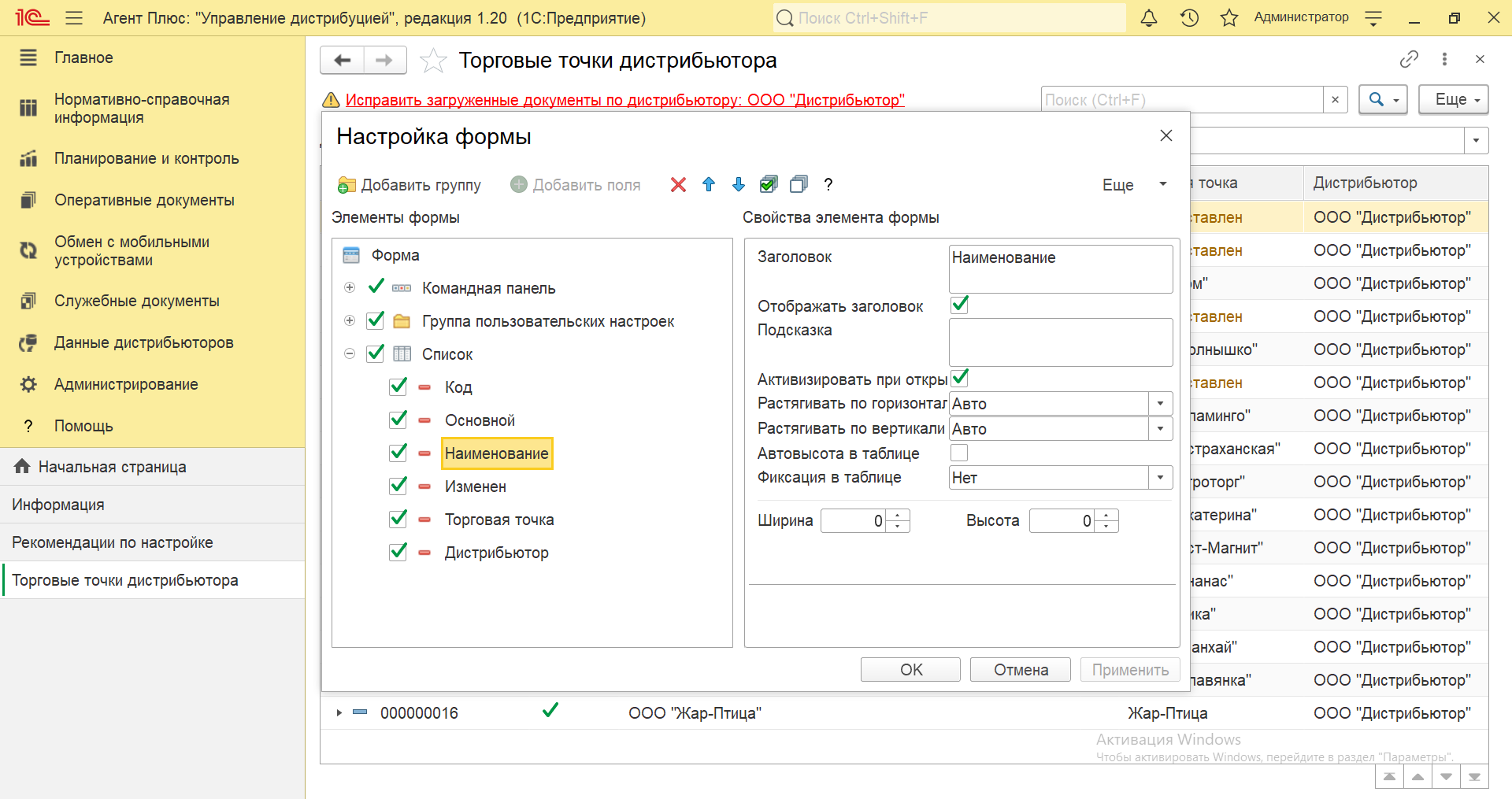Toggle Отображать заголовок checkbox
1512x799 pixels.
point(959,305)
